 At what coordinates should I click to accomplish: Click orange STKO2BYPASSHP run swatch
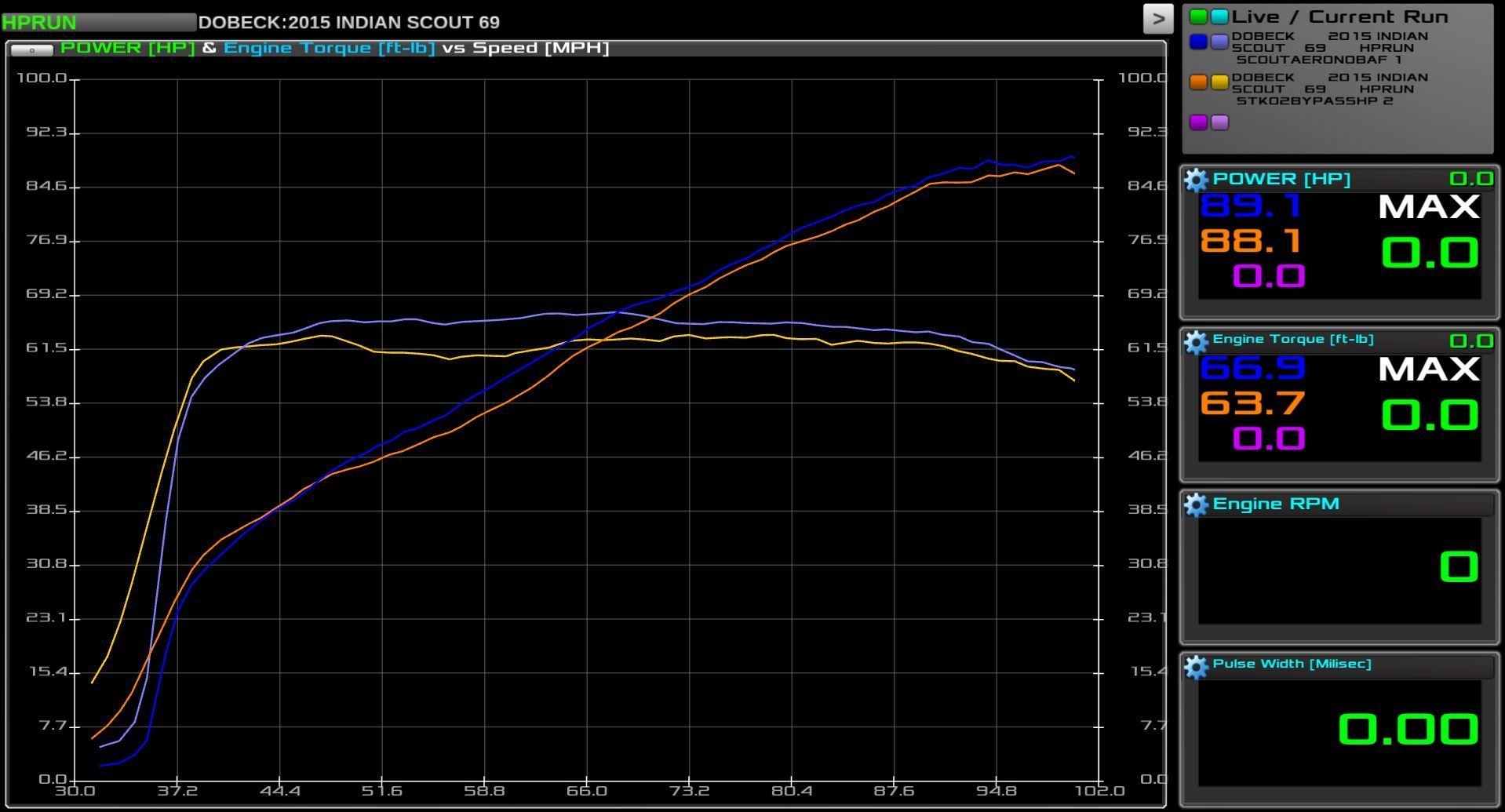tap(1198, 82)
